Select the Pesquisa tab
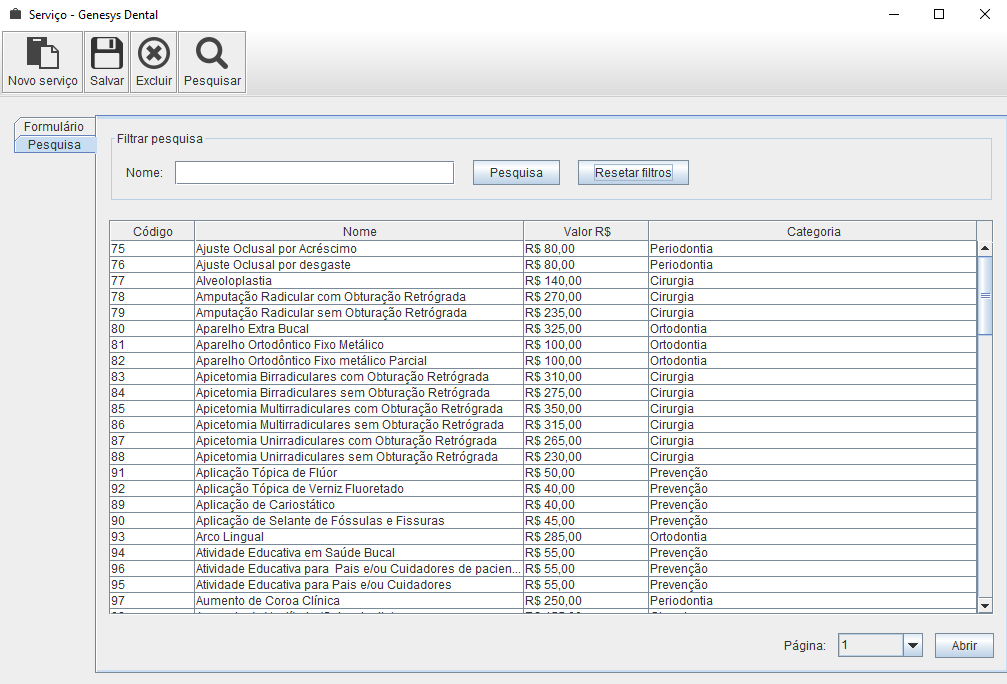Screen dimensions: 1007x684 pos(54,145)
